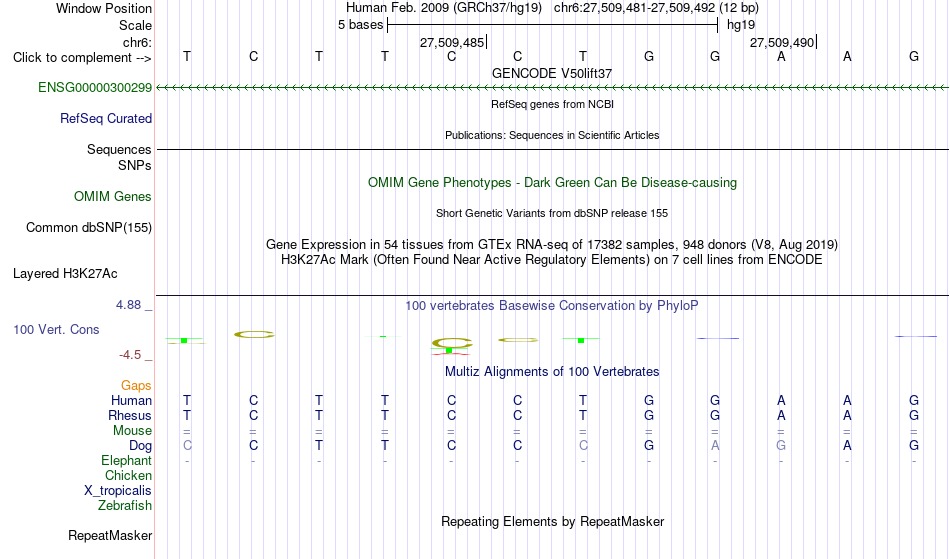Click the OMIM Genes track label
The image size is (950, 559).
[112, 197]
